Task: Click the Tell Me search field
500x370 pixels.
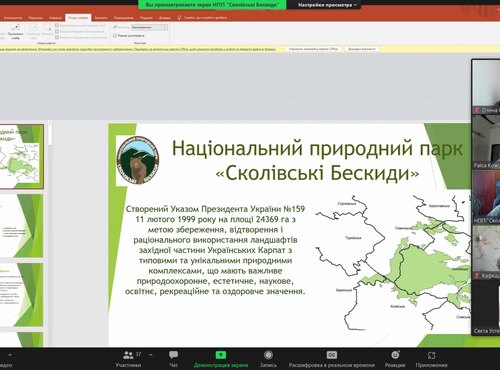Action: click(x=205, y=18)
